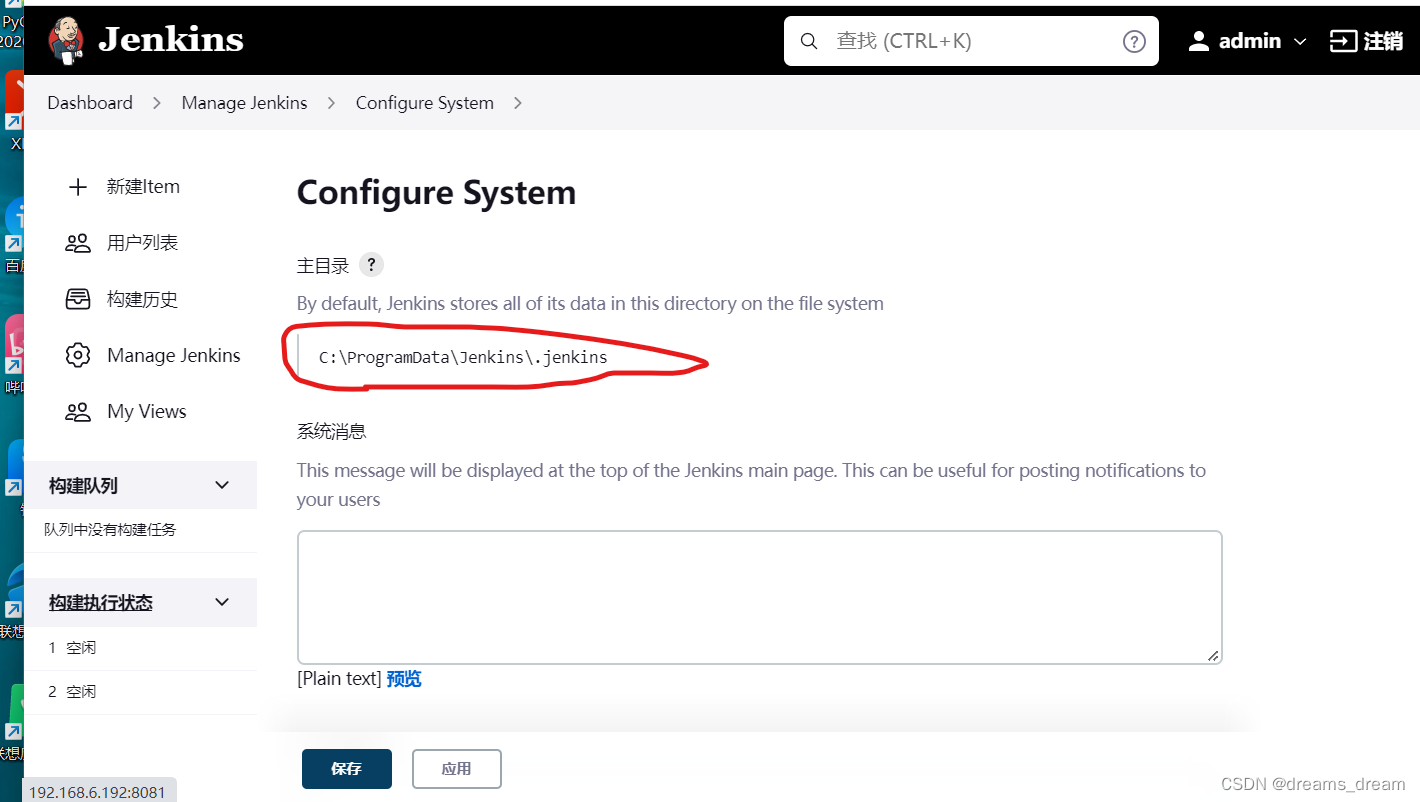Image resolution: width=1420 pixels, height=802 pixels.
Task: Click the 注销 logout icon
Action: pos(1341,40)
